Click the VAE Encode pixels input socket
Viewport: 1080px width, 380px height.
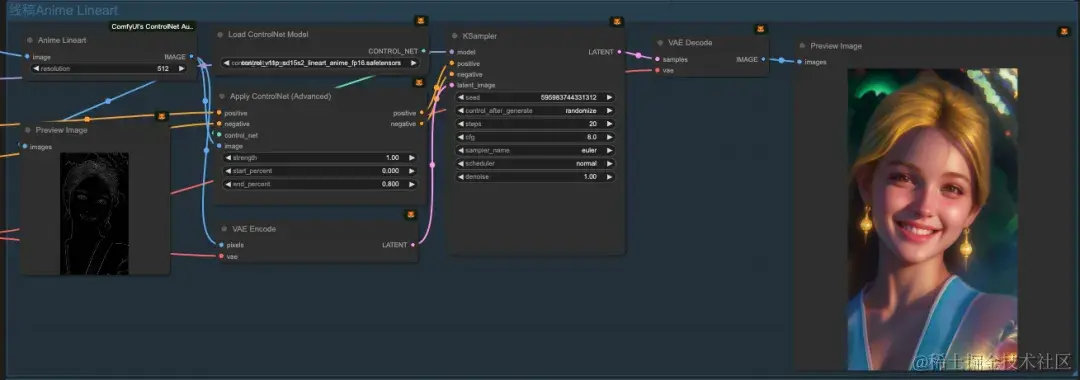pyautogui.click(x=220, y=244)
